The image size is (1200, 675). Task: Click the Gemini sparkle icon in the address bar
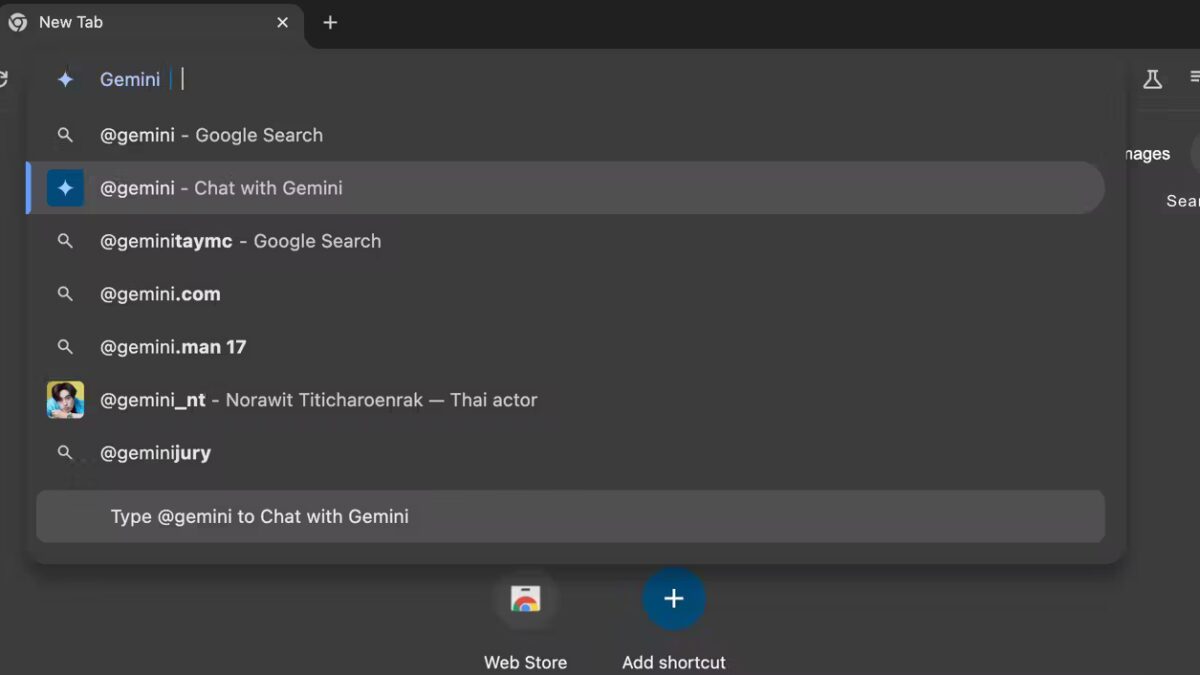click(65, 79)
